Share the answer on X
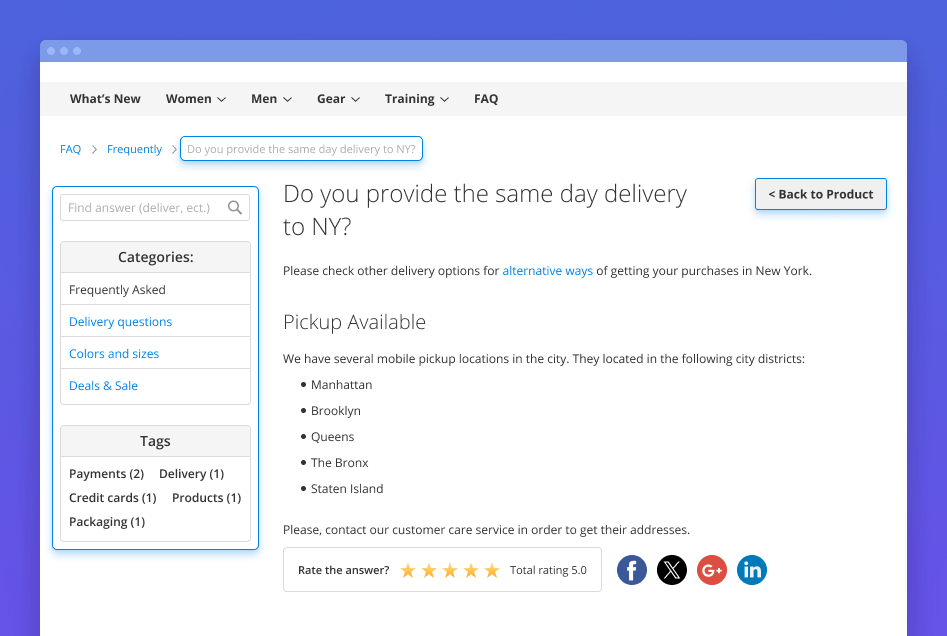 click(672, 570)
